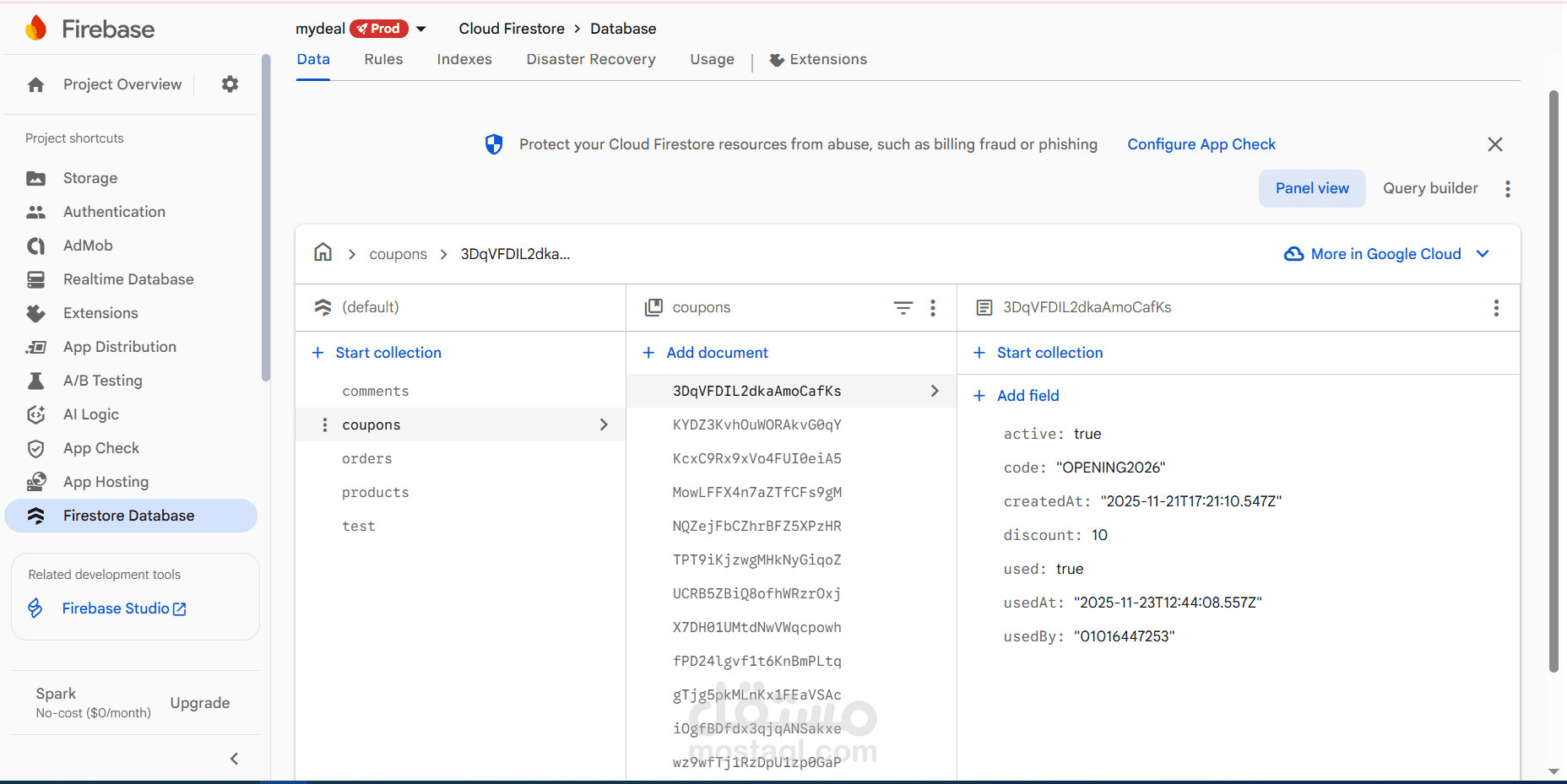The image size is (1567, 784).
Task: Switch to Query builder view
Action: click(1429, 188)
